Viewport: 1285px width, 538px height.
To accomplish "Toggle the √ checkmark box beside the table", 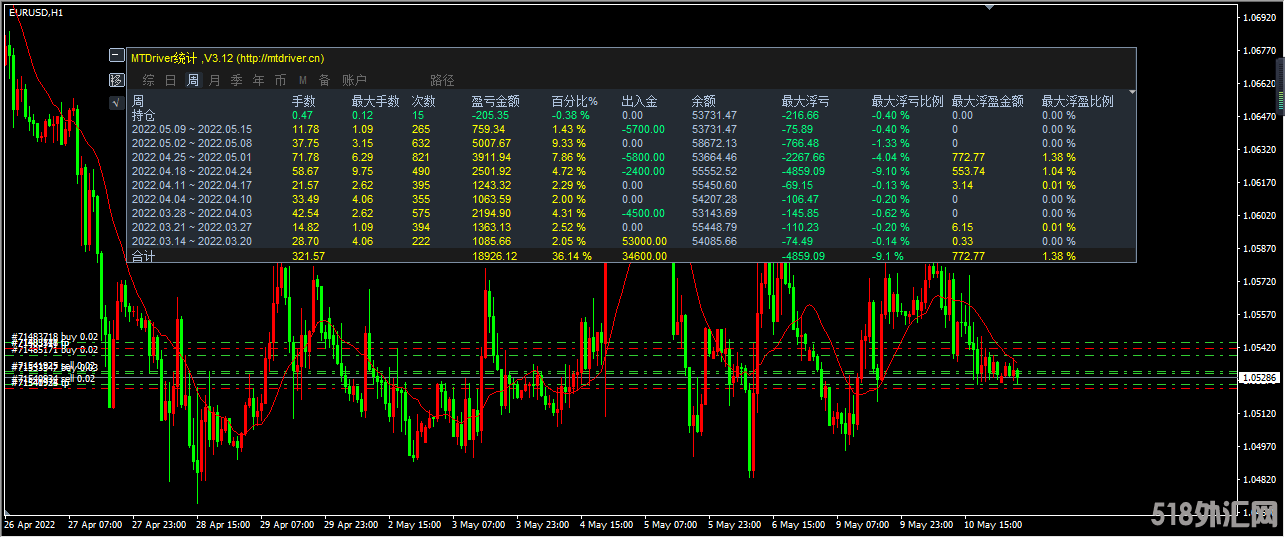I will (x=117, y=102).
